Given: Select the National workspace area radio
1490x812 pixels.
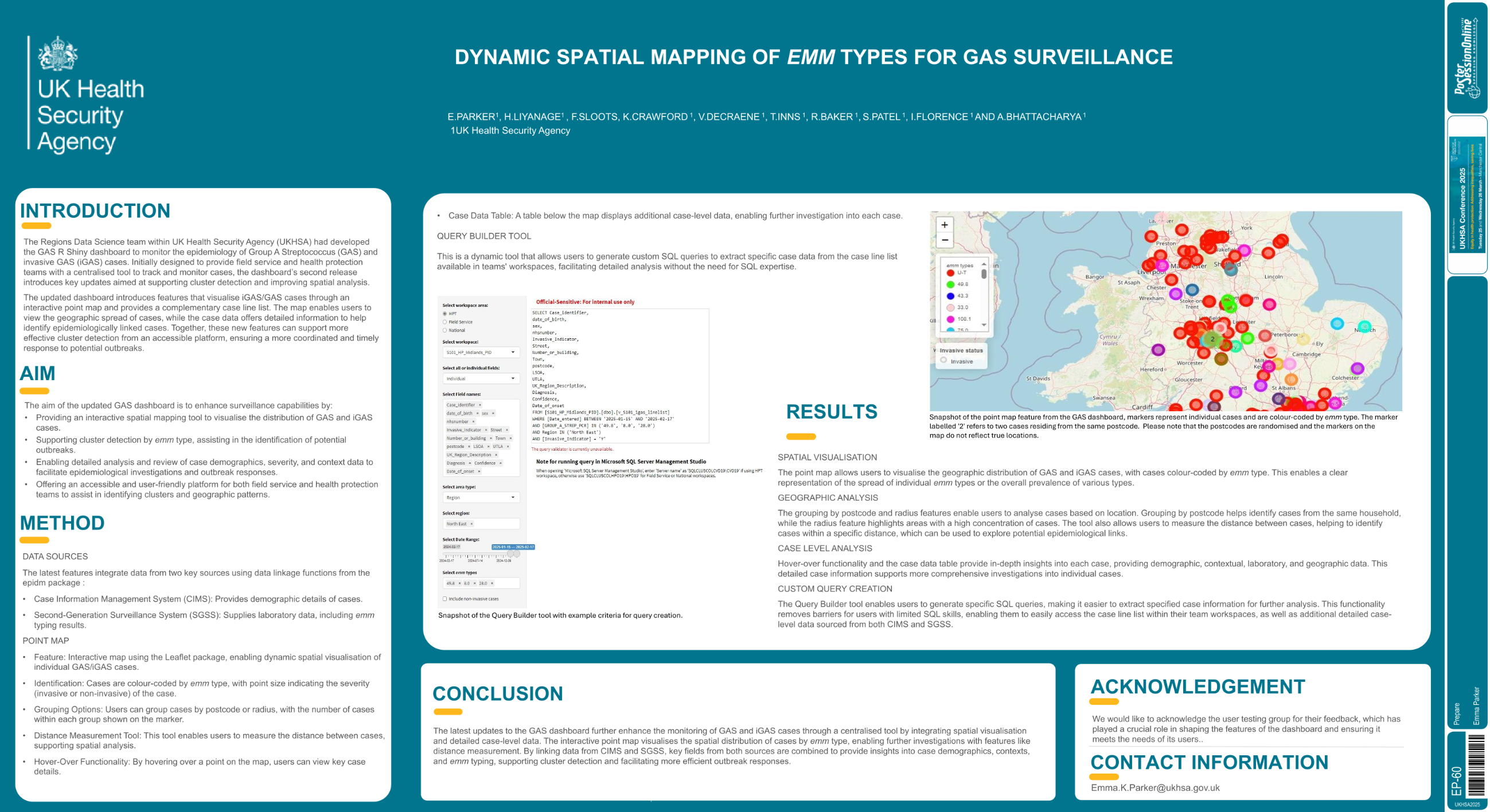Looking at the screenshot, I should click(445, 330).
